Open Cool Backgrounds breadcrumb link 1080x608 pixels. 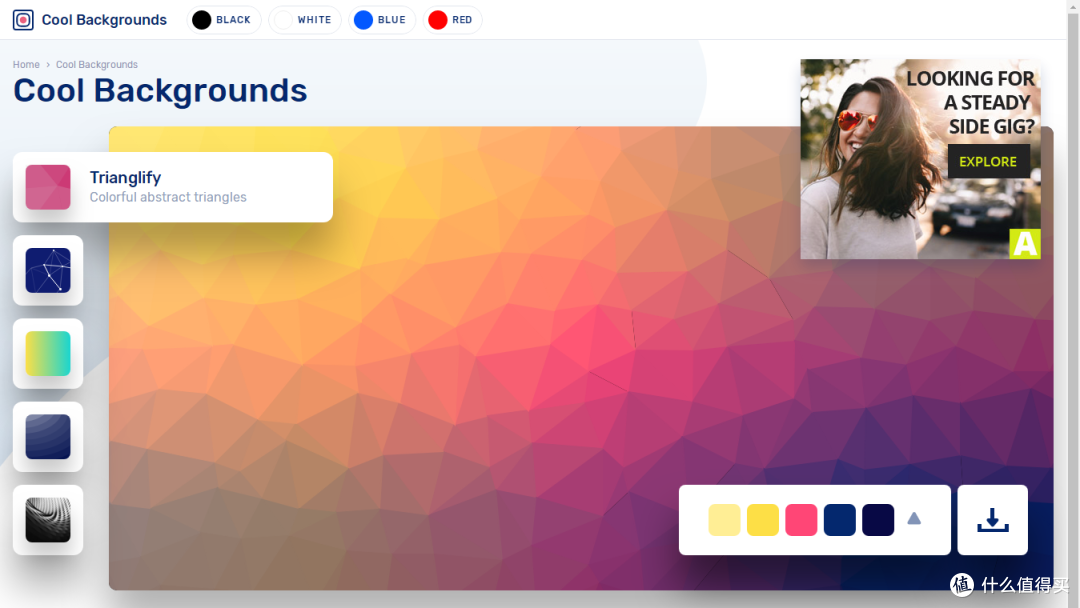(x=96, y=65)
